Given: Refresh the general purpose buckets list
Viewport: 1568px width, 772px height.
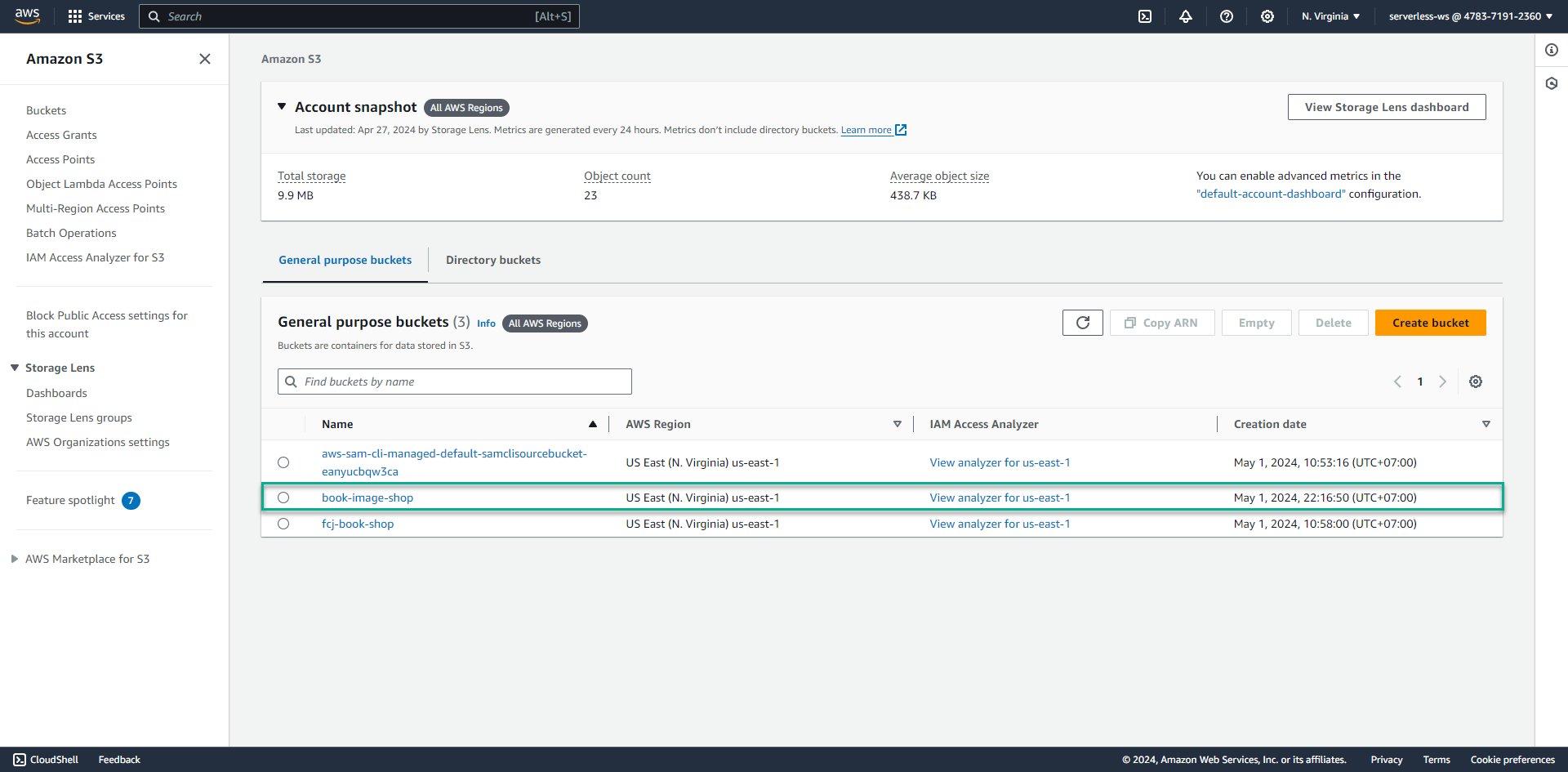Looking at the screenshot, I should [x=1083, y=323].
